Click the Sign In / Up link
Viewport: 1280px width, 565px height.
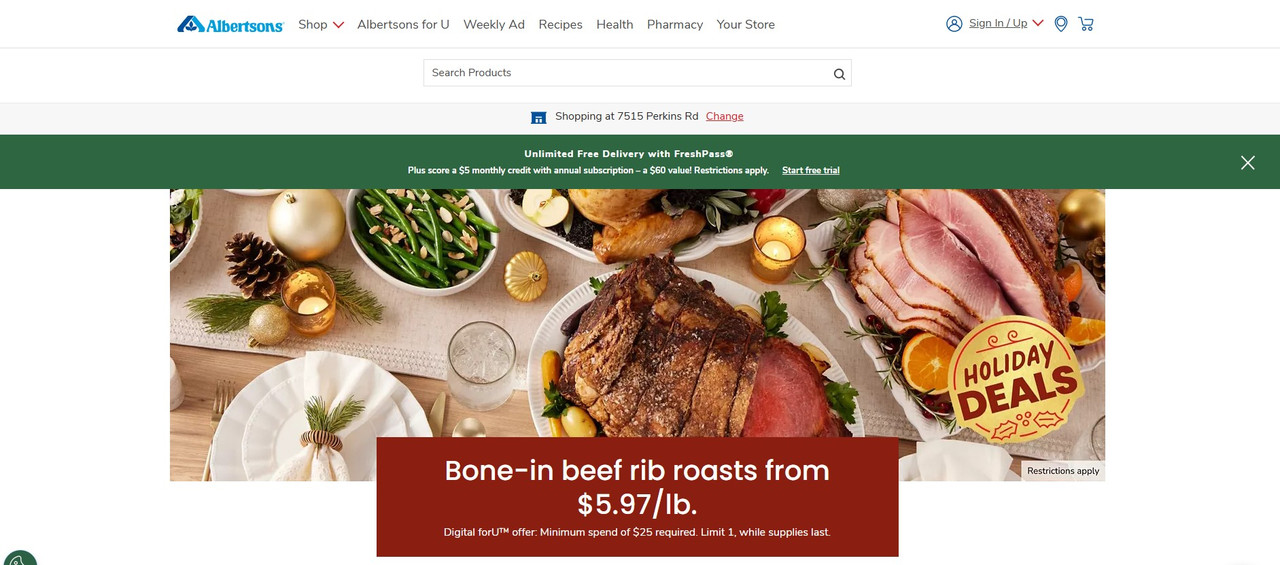[x=998, y=23]
